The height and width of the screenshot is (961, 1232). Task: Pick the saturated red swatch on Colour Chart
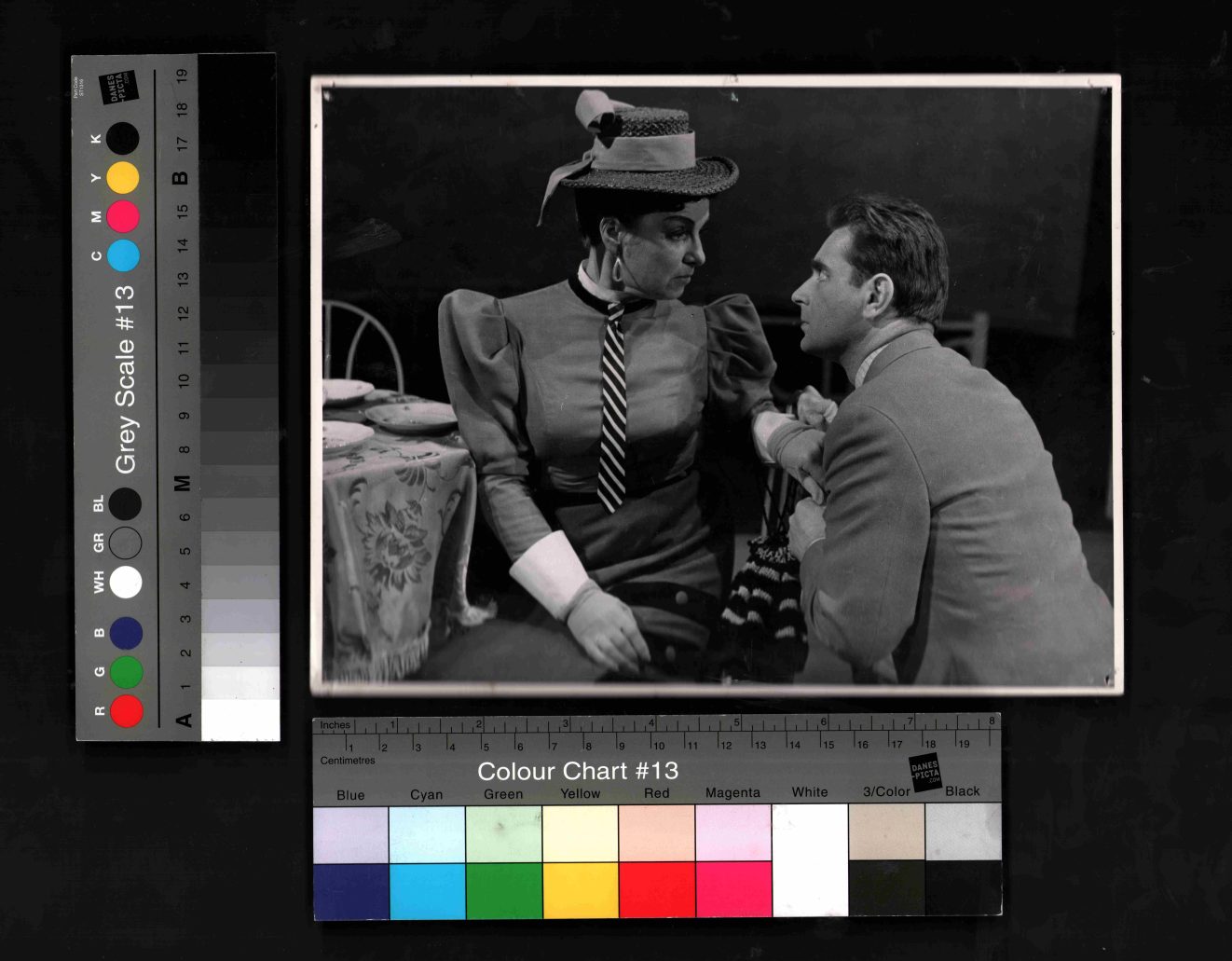[x=657, y=889]
